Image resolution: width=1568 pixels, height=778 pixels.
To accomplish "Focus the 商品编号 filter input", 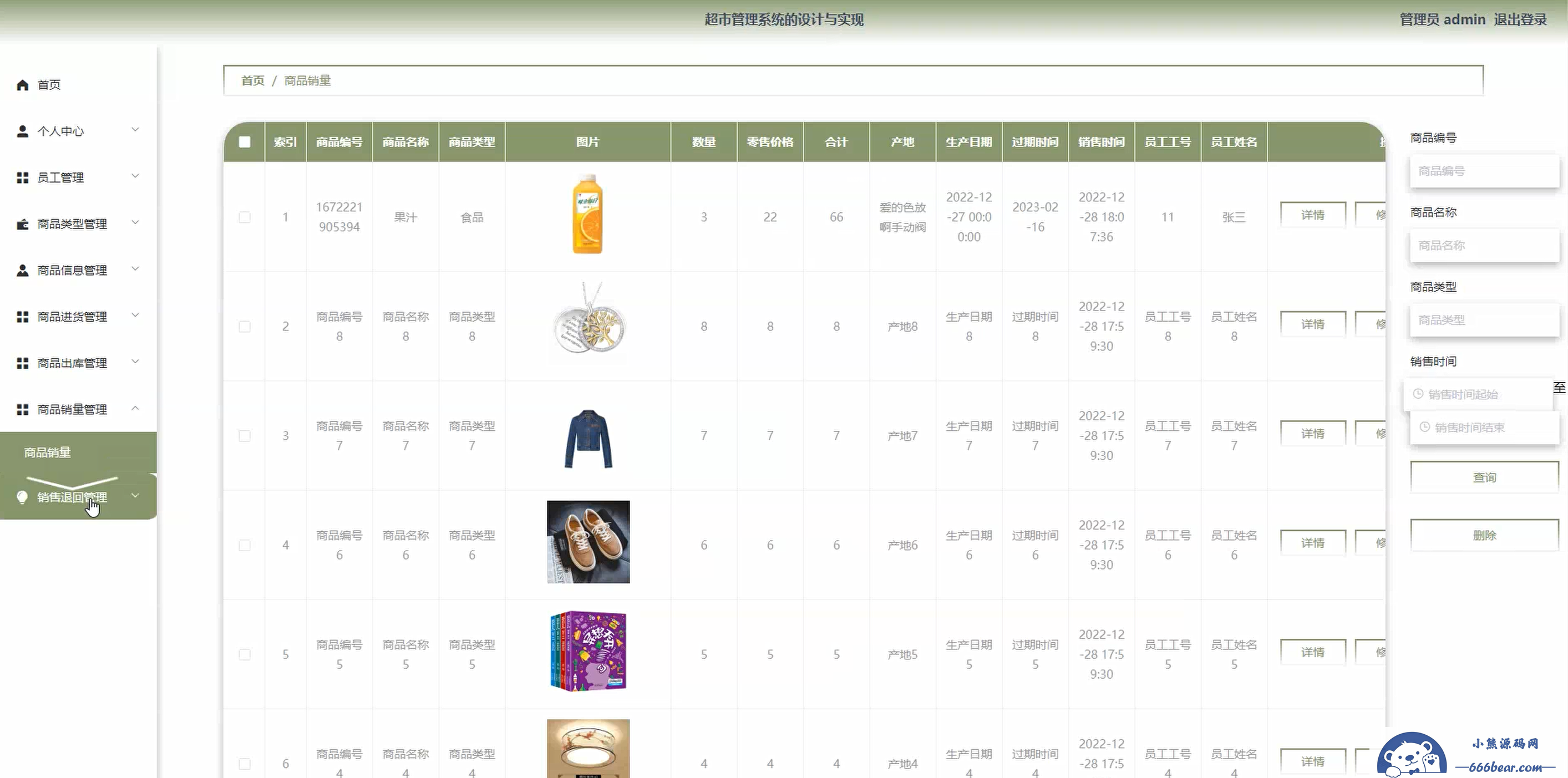I will tap(1485, 171).
